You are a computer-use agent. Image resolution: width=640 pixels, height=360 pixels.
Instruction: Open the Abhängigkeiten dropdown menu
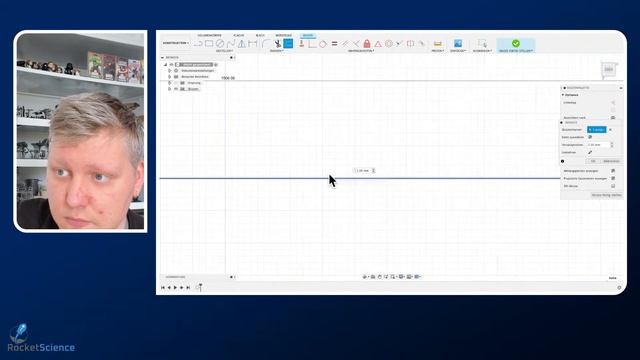click(x=361, y=51)
